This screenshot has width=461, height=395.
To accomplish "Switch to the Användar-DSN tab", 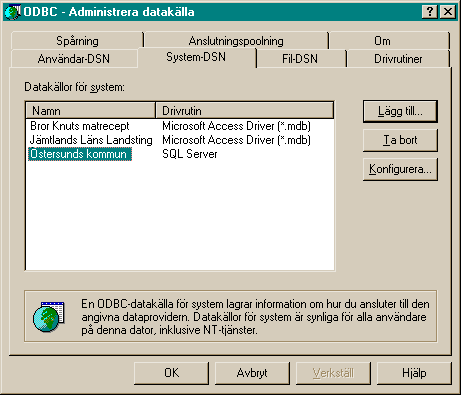I will [x=74, y=59].
